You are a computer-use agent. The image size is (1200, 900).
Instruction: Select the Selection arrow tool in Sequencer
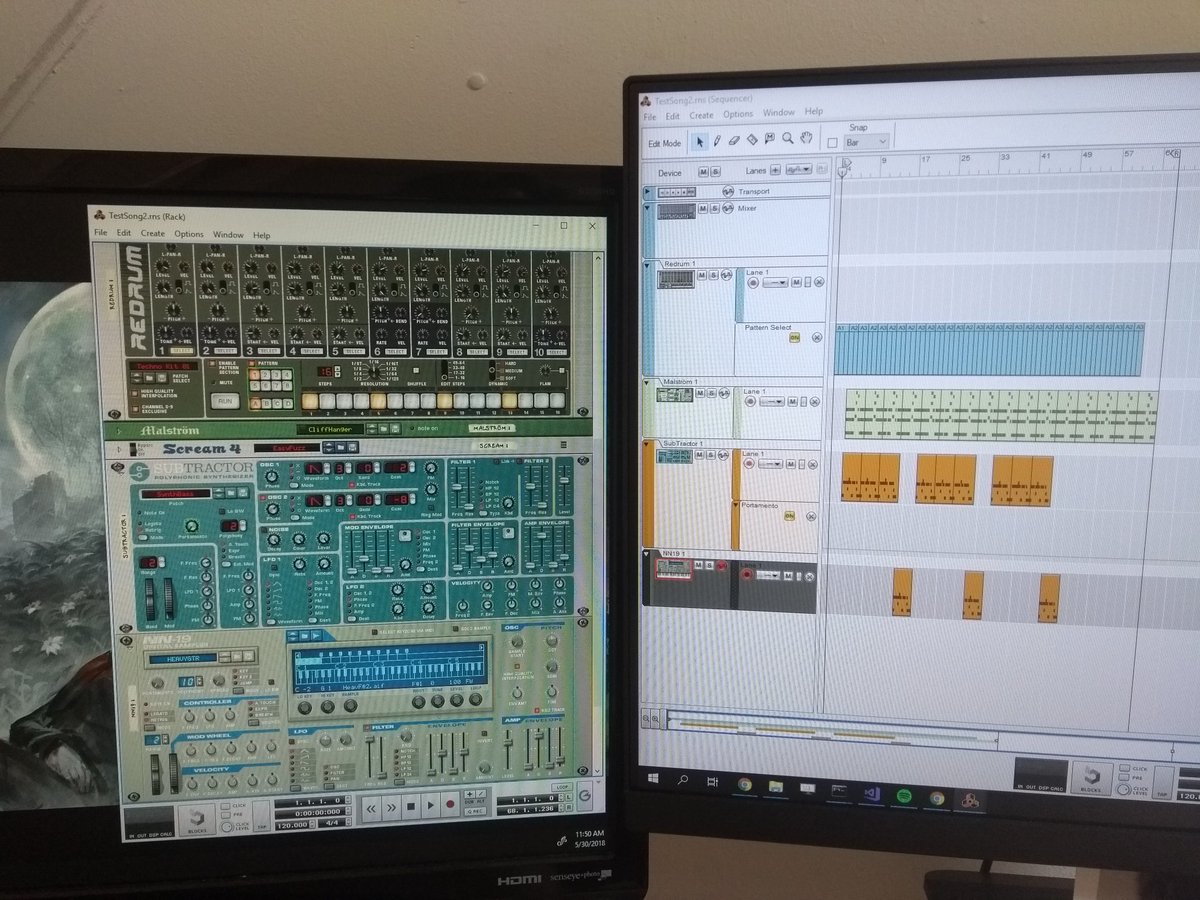(701, 141)
